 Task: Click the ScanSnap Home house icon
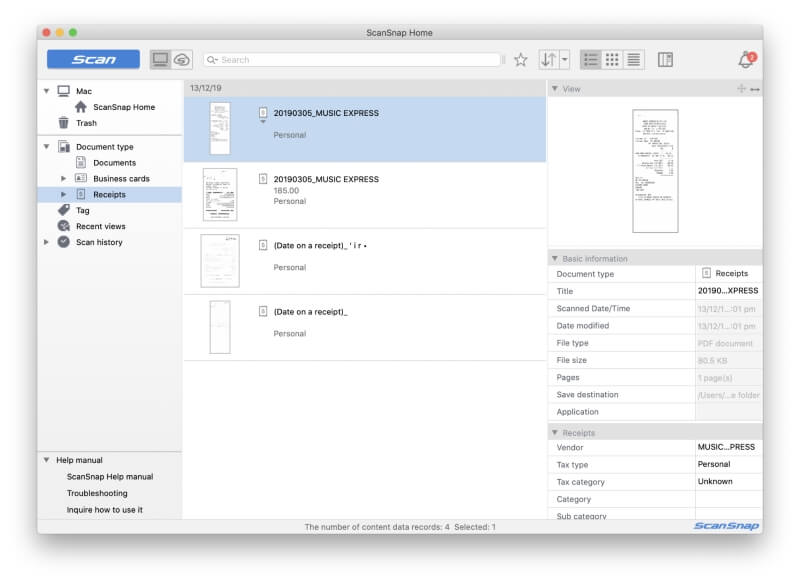click(81, 107)
